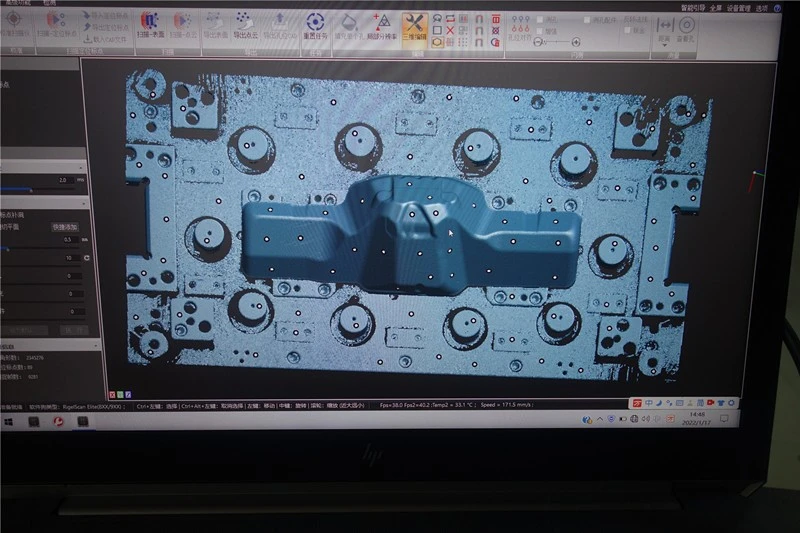Click the 载入CAD文件 button
Viewport: 800px width, 533px height.
click(x=105, y=39)
